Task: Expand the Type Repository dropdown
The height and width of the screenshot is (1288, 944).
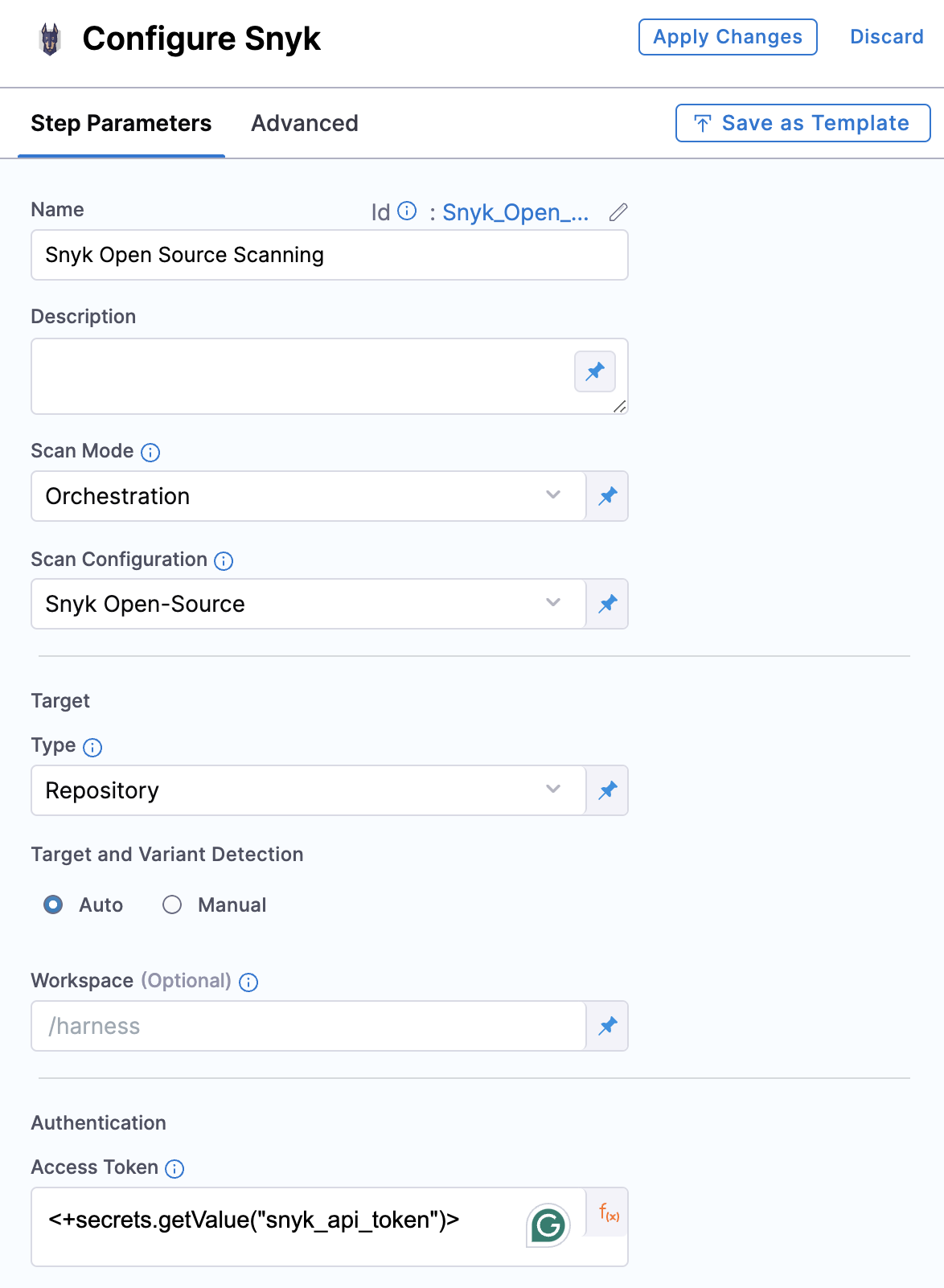Action: coord(309,790)
